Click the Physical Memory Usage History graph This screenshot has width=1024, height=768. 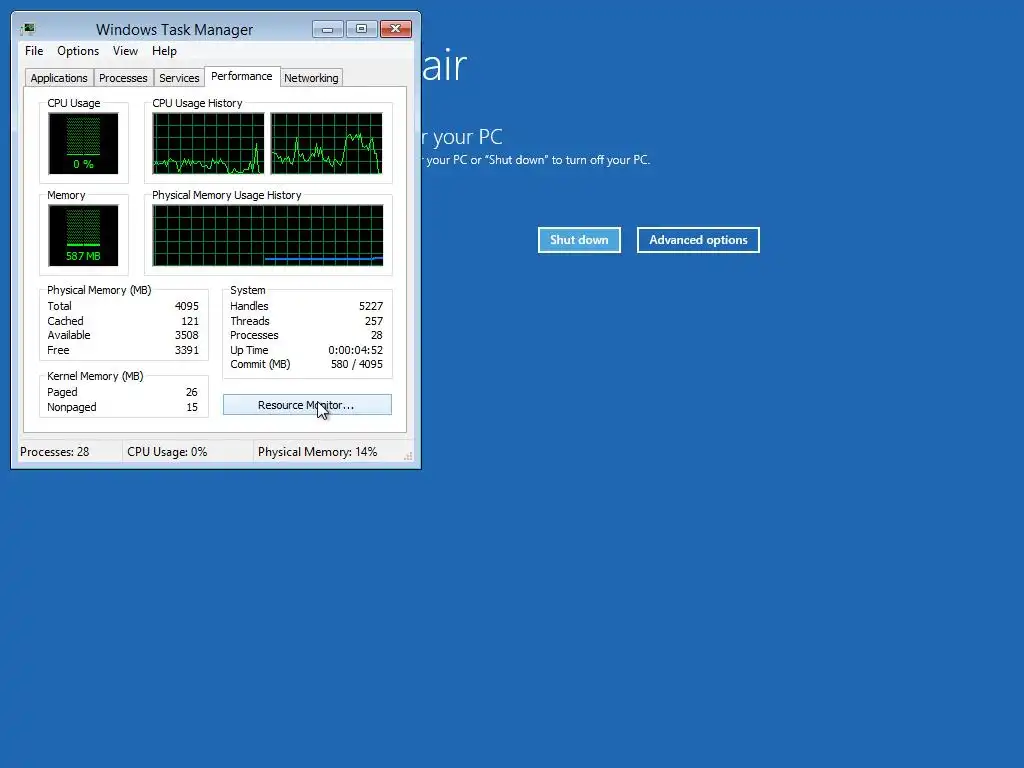(268, 236)
